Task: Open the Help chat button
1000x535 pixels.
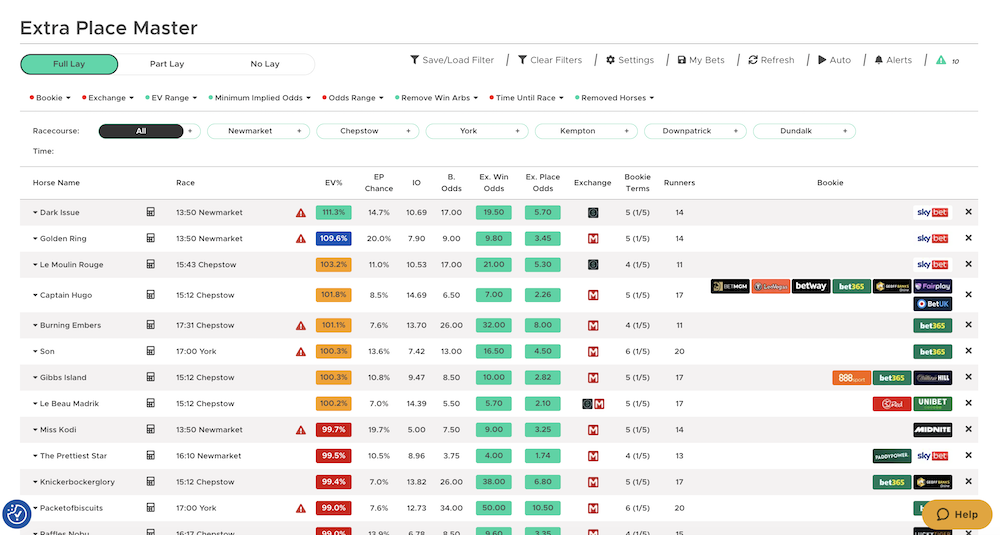Action: (x=957, y=514)
